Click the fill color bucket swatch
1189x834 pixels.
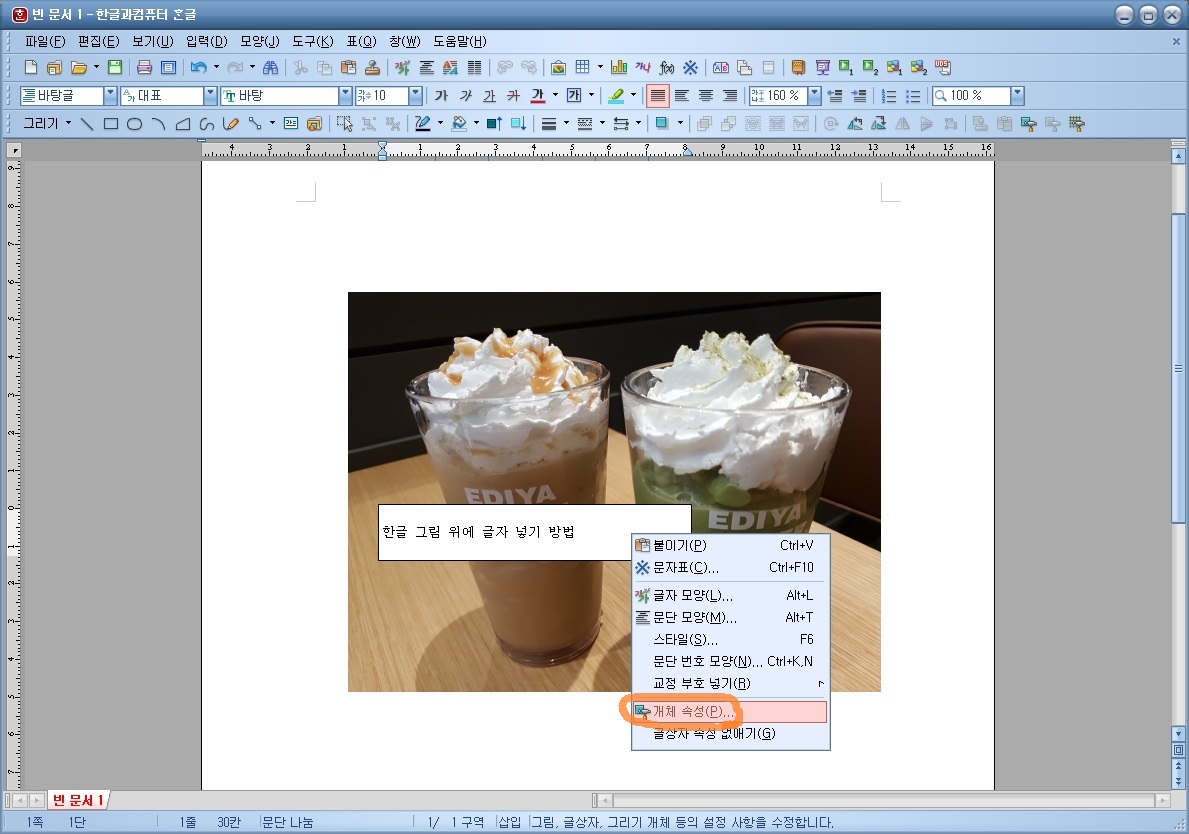[459, 124]
